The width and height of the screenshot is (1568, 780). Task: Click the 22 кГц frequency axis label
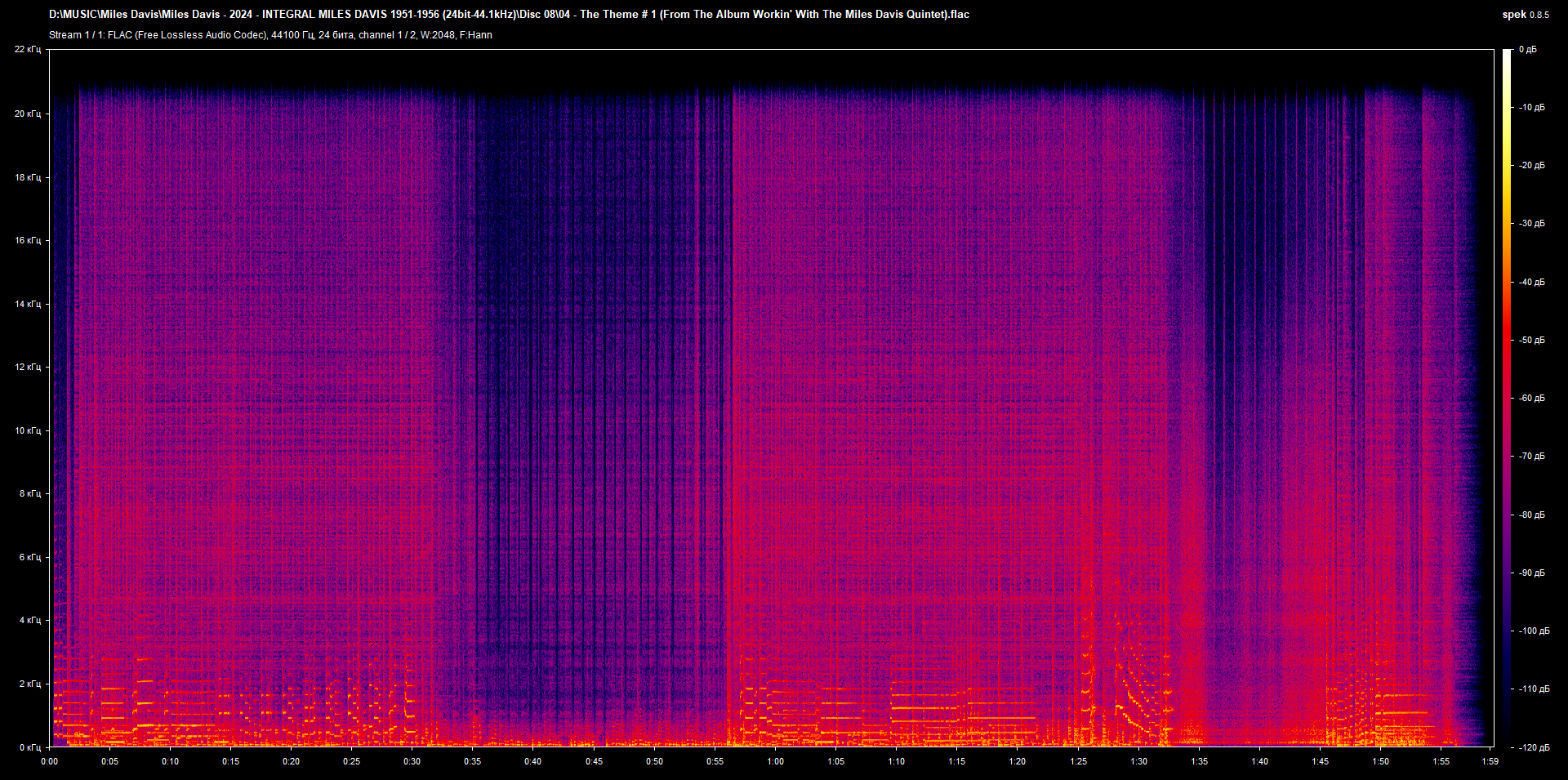coord(28,50)
